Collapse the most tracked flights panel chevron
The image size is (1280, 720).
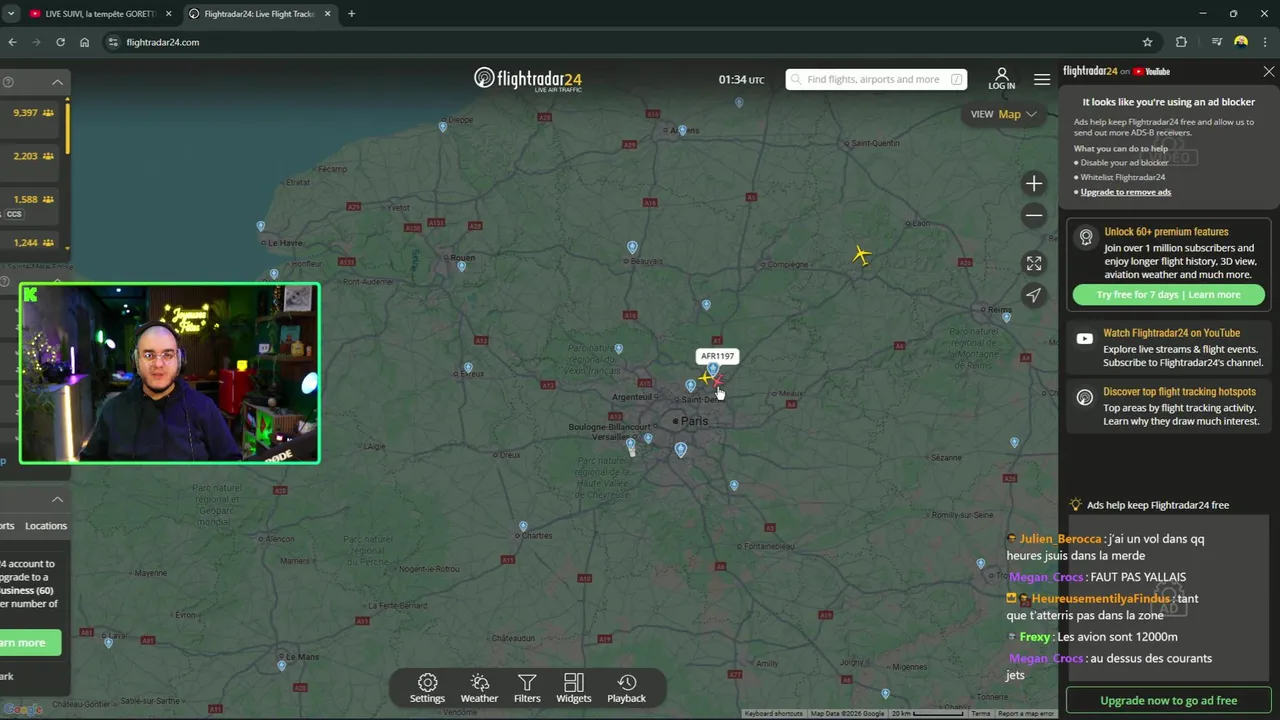click(57, 82)
